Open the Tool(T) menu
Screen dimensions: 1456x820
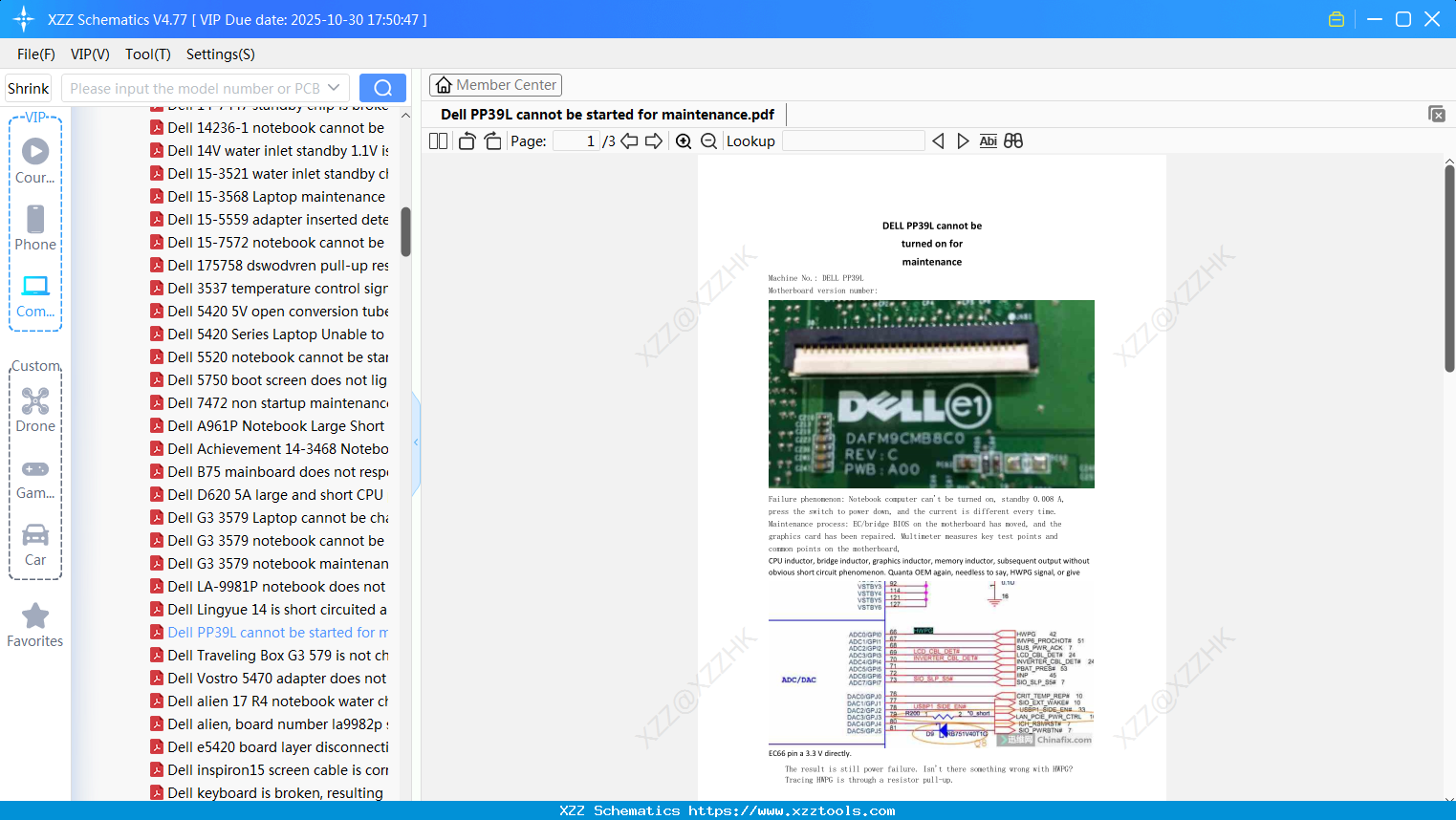coord(148,54)
